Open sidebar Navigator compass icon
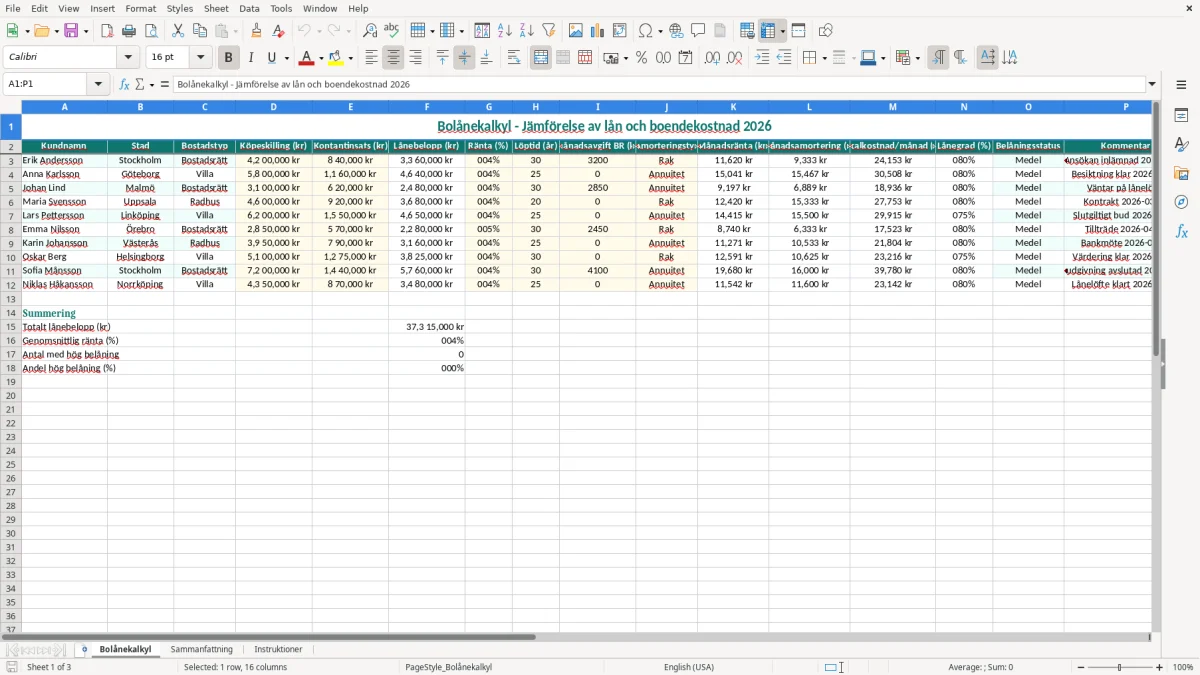Image resolution: width=1200 pixels, height=675 pixels. coord(1181,202)
